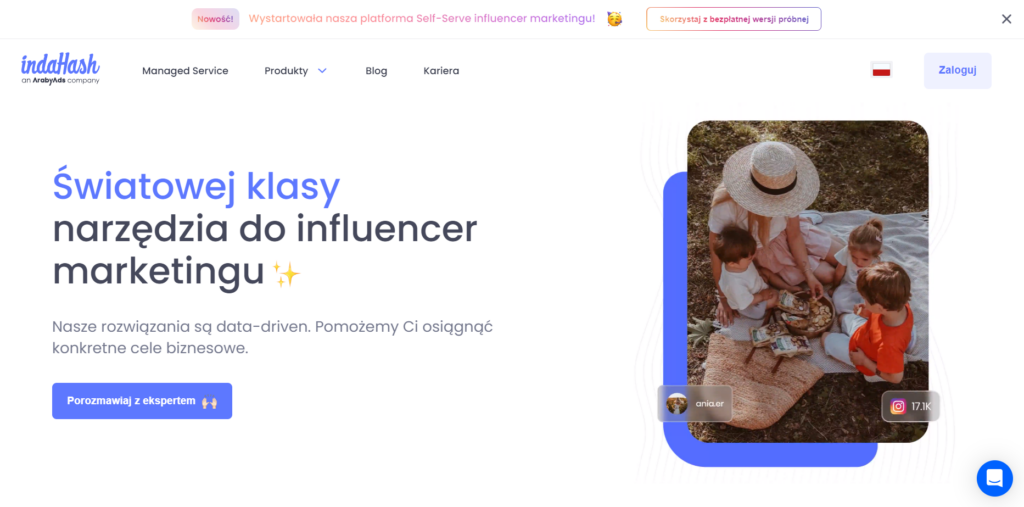Click the Zaloguj login button
This screenshot has width=1024, height=507.
point(957,71)
